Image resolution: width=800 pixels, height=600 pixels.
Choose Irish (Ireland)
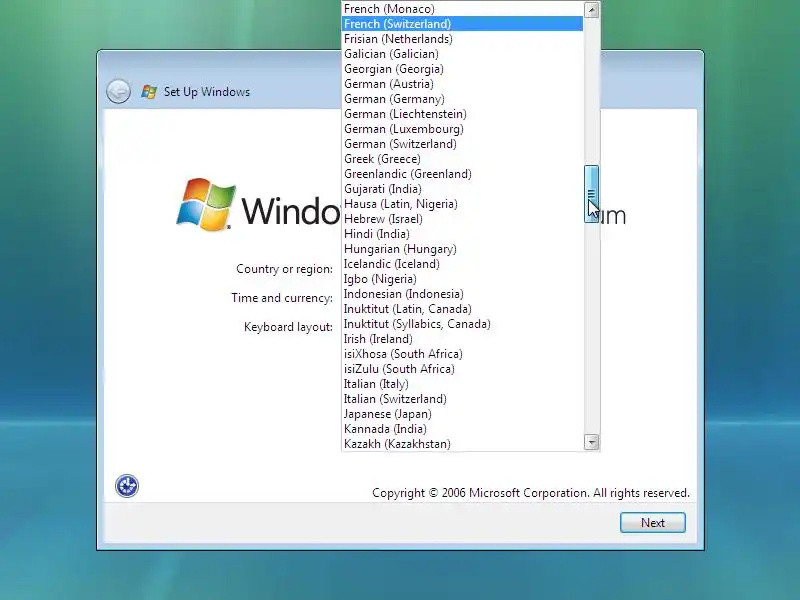tap(462, 339)
